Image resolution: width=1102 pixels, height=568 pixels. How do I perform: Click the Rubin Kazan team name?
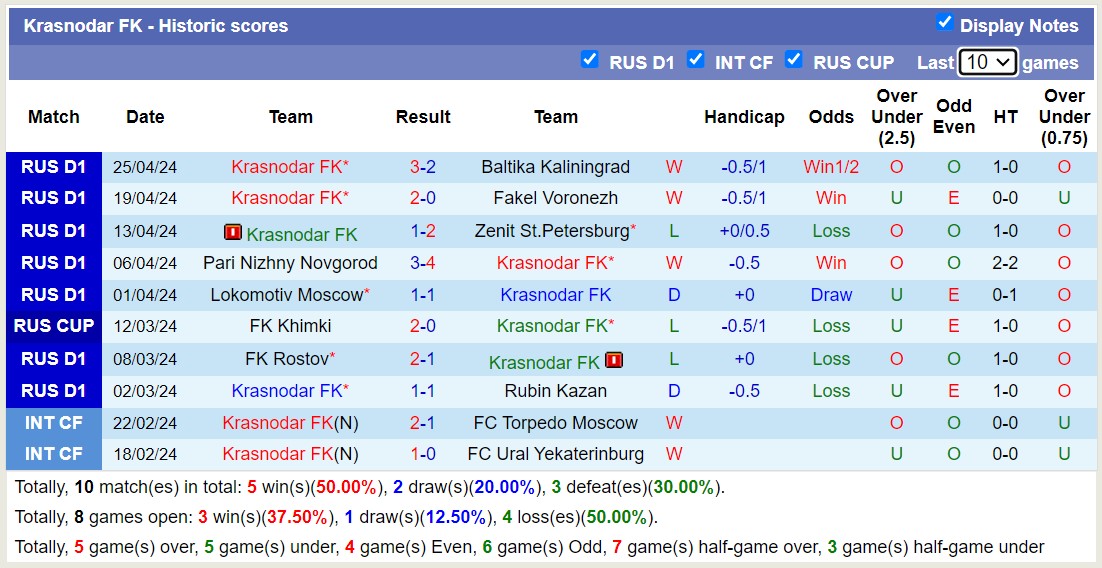(x=555, y=391)
